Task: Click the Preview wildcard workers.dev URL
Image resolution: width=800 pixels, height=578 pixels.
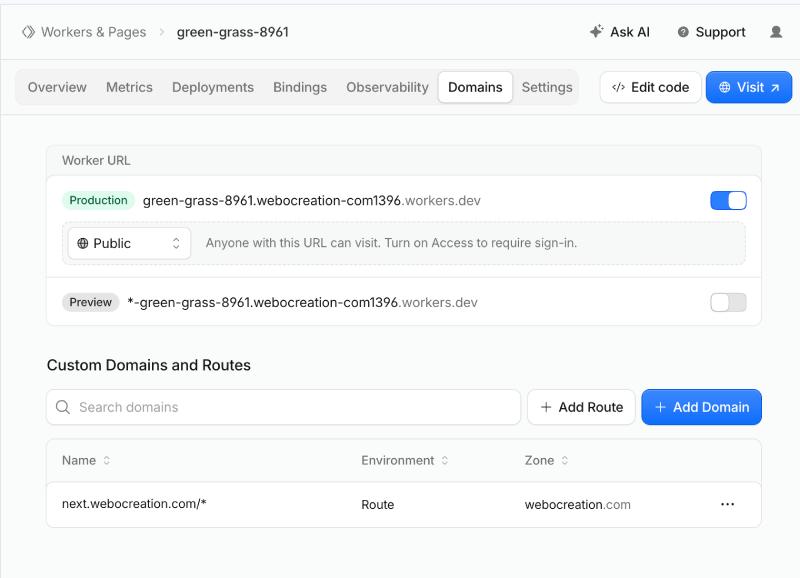Action: click(x=303, y=303)
